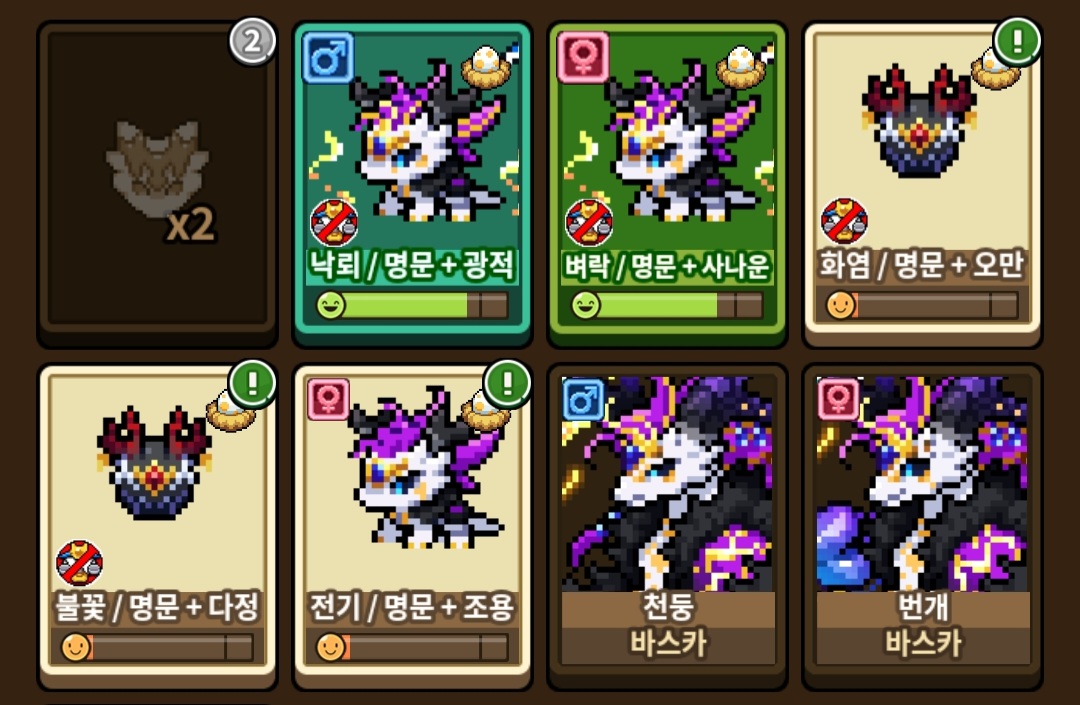Click the happiness bar on the 낙뢰 card
1080x705 pixels.
(412, 305)
